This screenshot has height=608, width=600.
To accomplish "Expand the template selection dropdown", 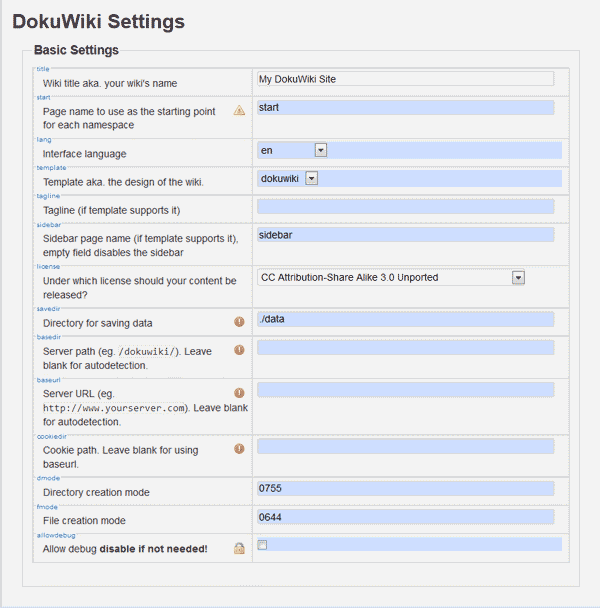I will coord(311,178).
